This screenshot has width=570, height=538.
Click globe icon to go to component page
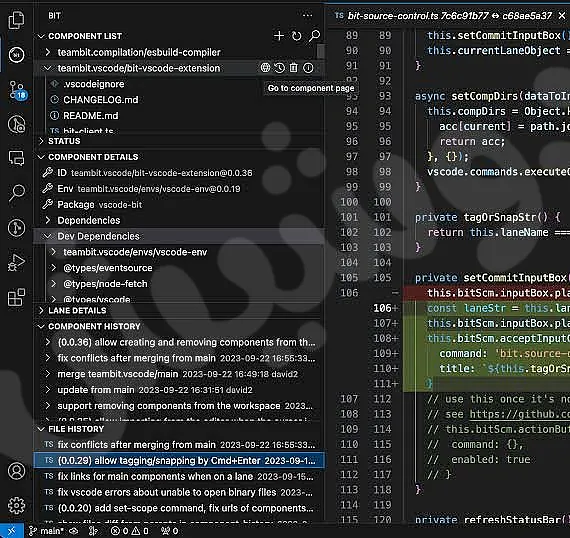(x=265, y=68)
